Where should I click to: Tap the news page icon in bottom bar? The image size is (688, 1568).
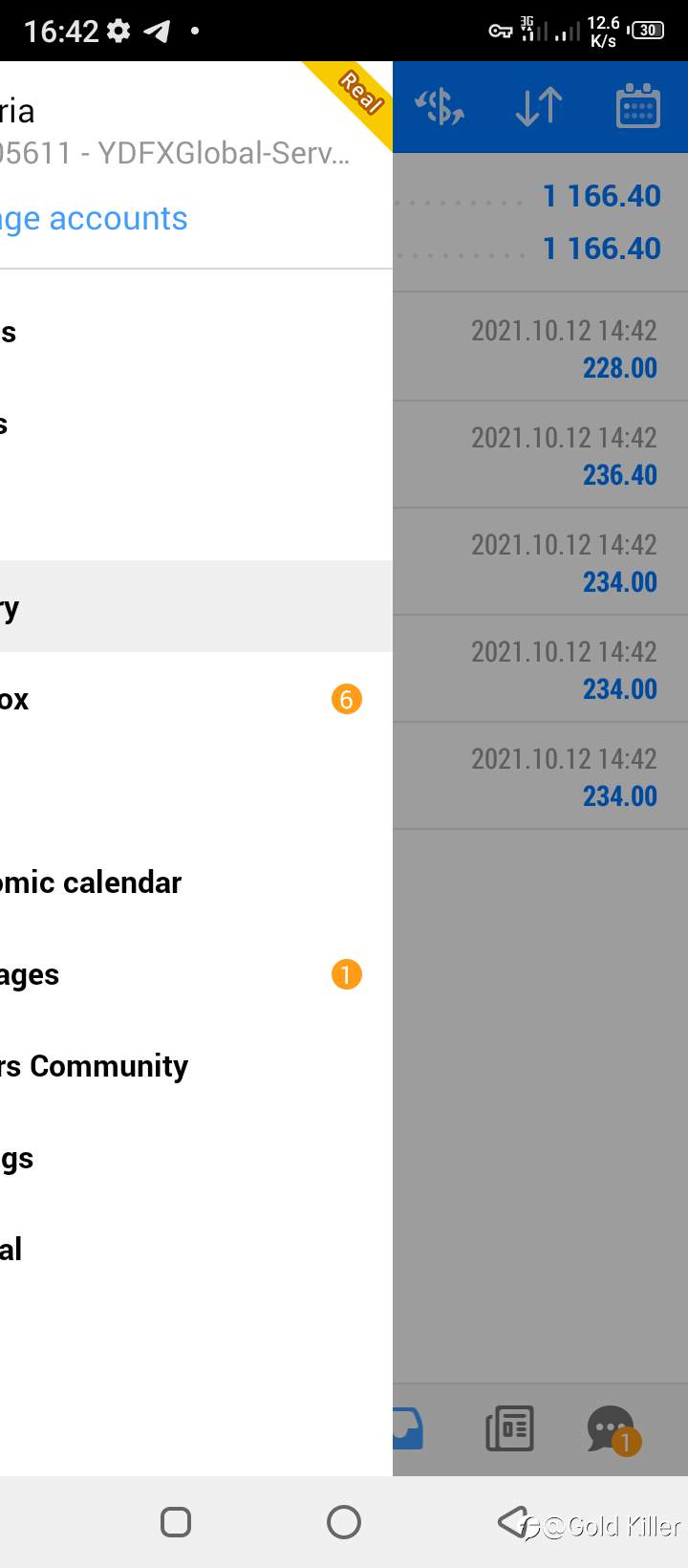click(x=509, y=1428)
